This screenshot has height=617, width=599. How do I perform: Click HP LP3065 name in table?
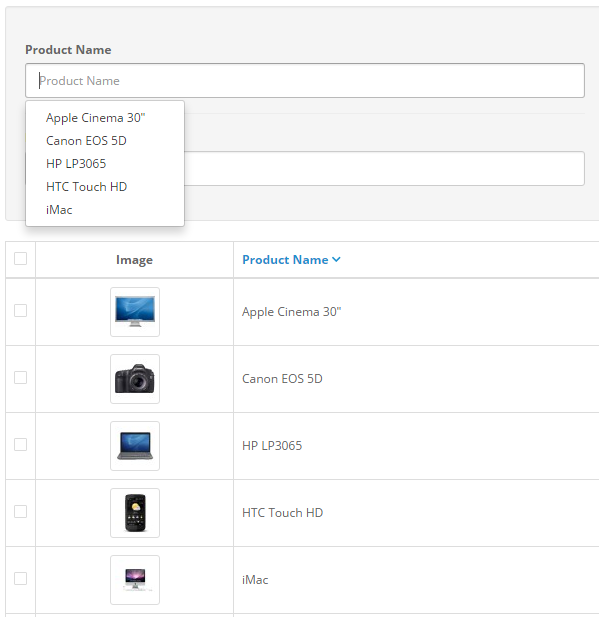coord(272,445)
